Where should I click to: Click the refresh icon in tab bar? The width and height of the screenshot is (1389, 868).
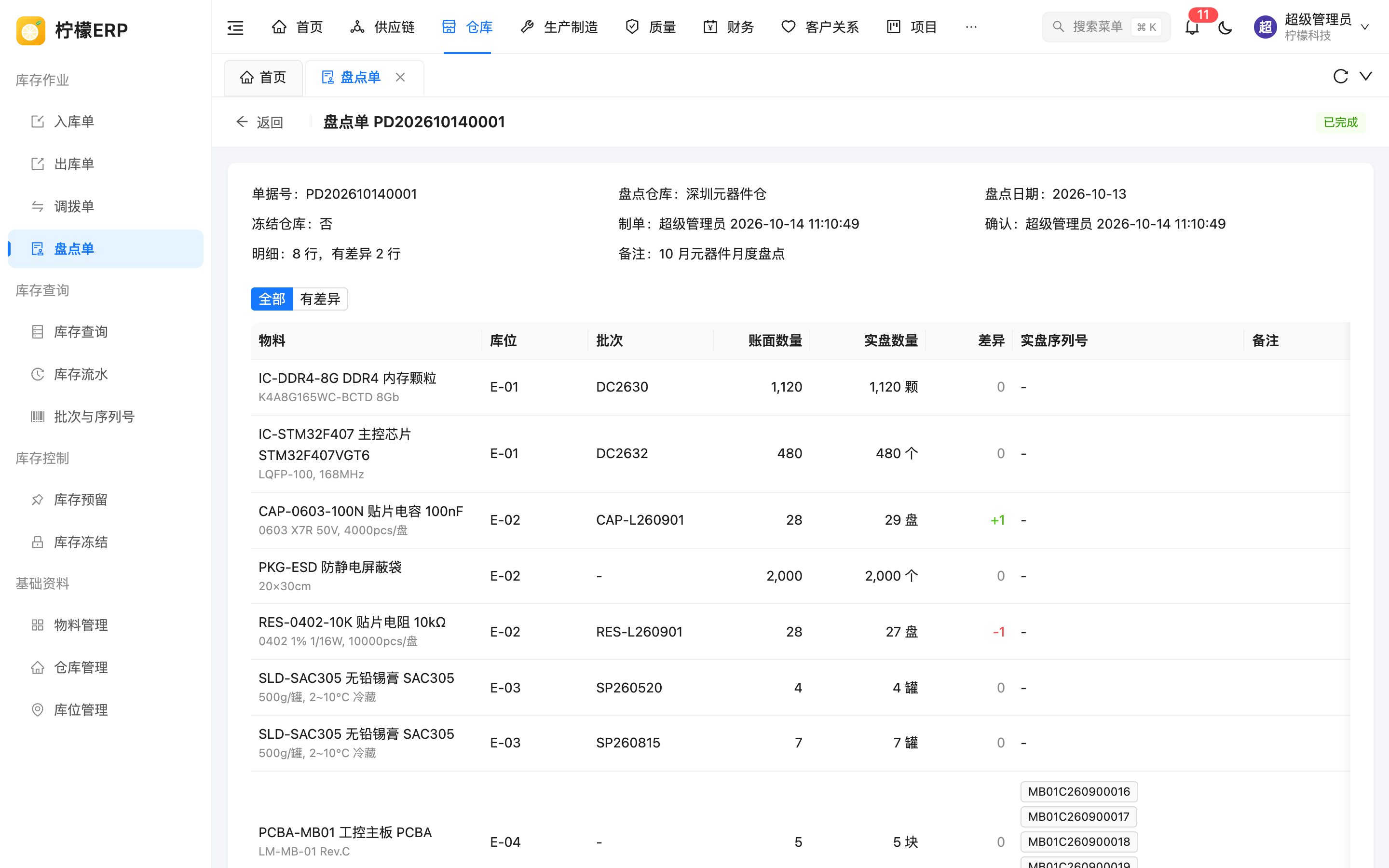coord(1340,76)
